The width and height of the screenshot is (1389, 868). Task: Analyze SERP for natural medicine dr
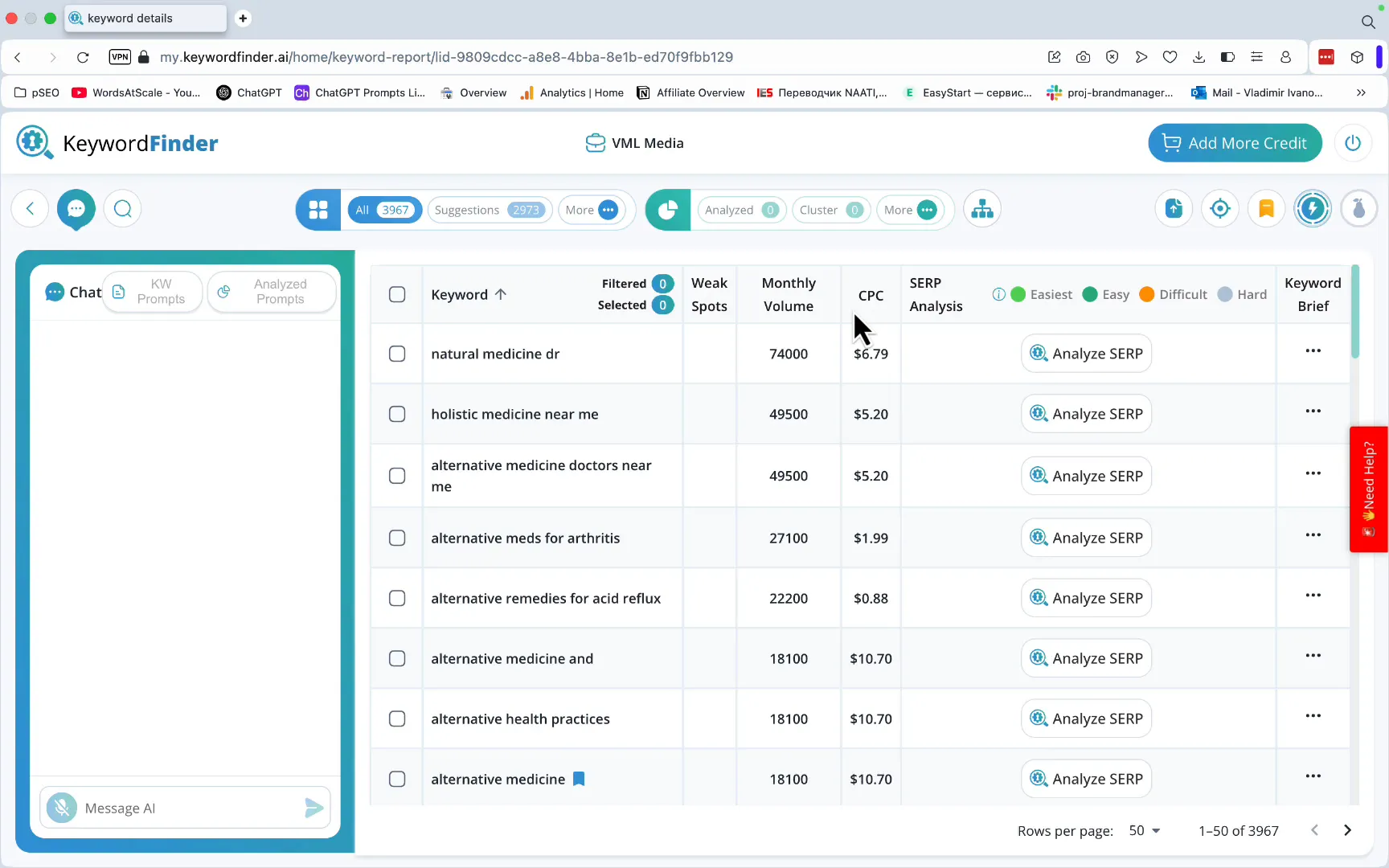[x=1087, y=354]
